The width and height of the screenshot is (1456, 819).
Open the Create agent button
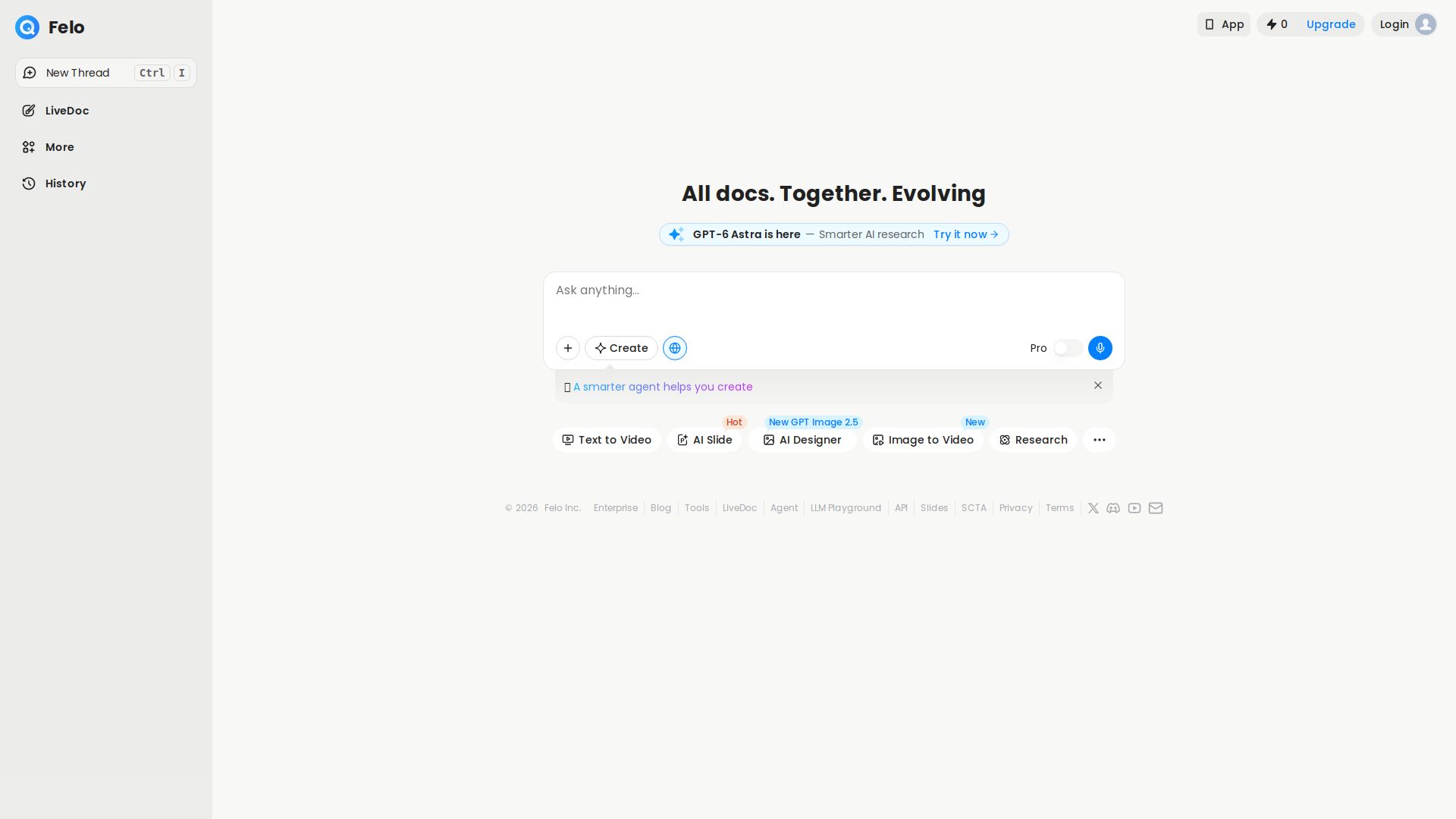pos(621,348)
